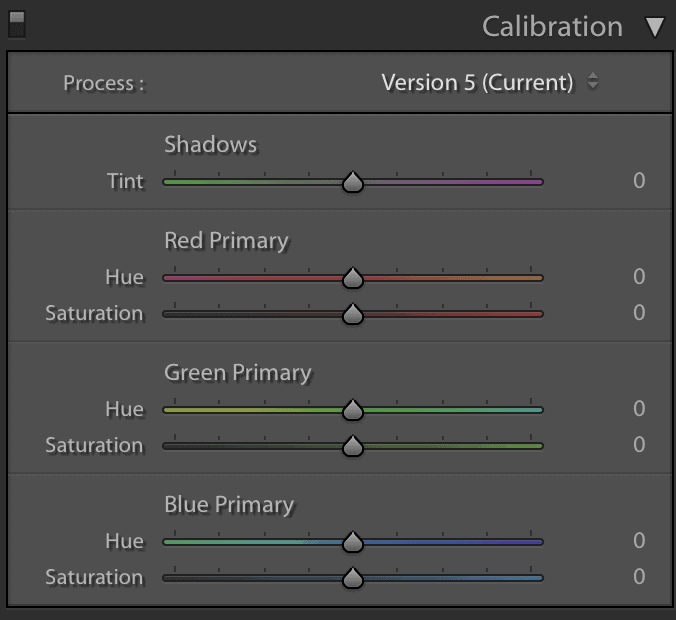Click the Process label
The width and height of the screenshot is (676, 620).
coord(103,83)
